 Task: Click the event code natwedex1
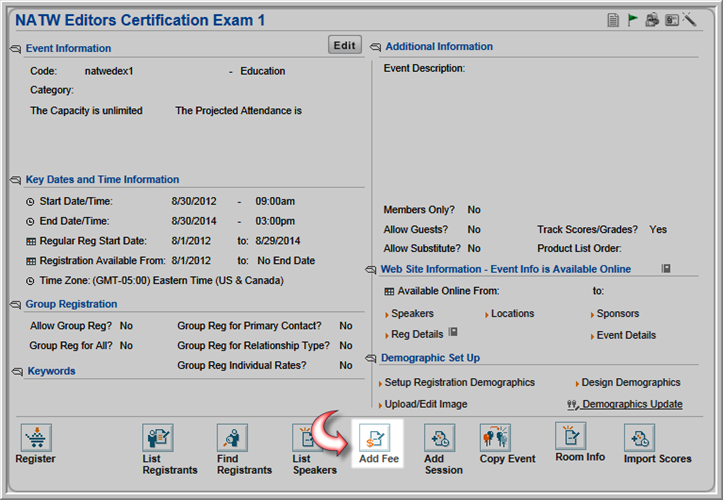pos(109,71)
